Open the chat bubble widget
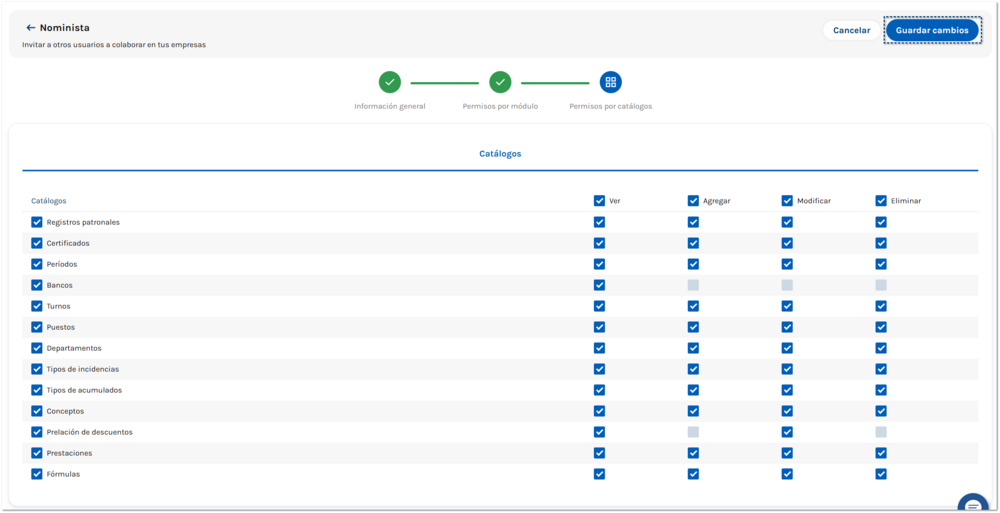Screen dimensions: 1000x513 (971, 504)
